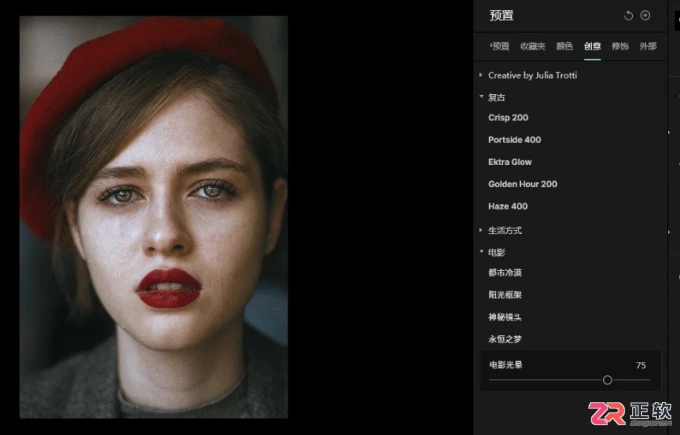Click the 电影光晕 slider handle

tap(607, 380)
